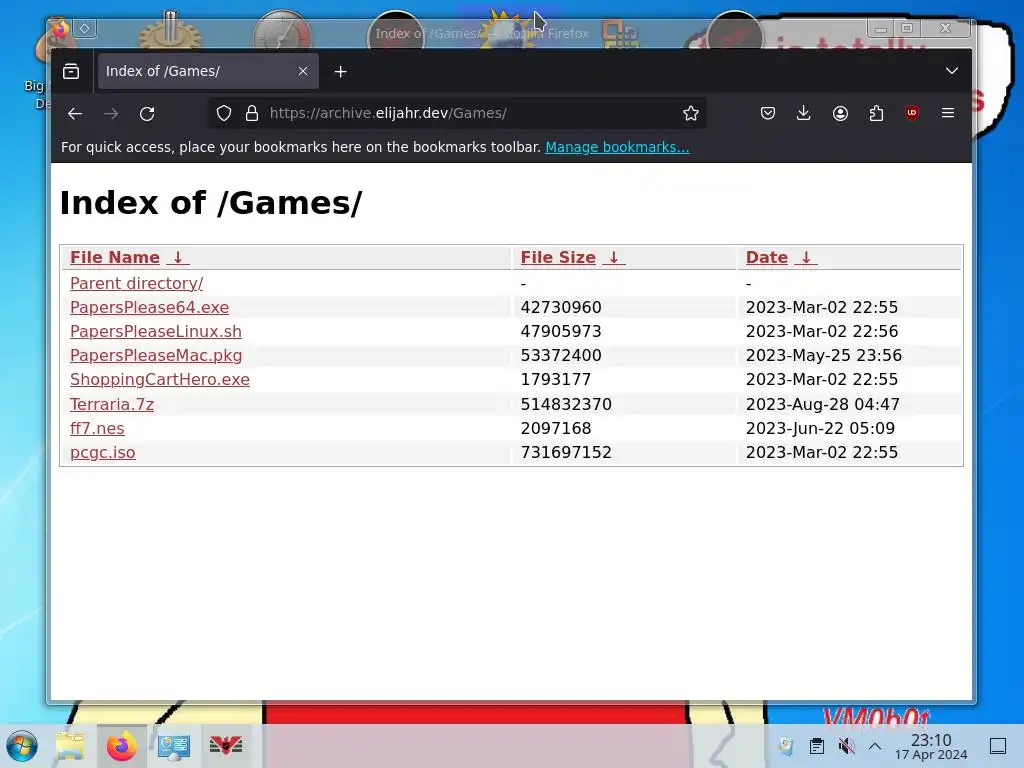Select the Index of /Games/ tab
Viewport: 1024px width, 768px height.
(x=208, y=71)
